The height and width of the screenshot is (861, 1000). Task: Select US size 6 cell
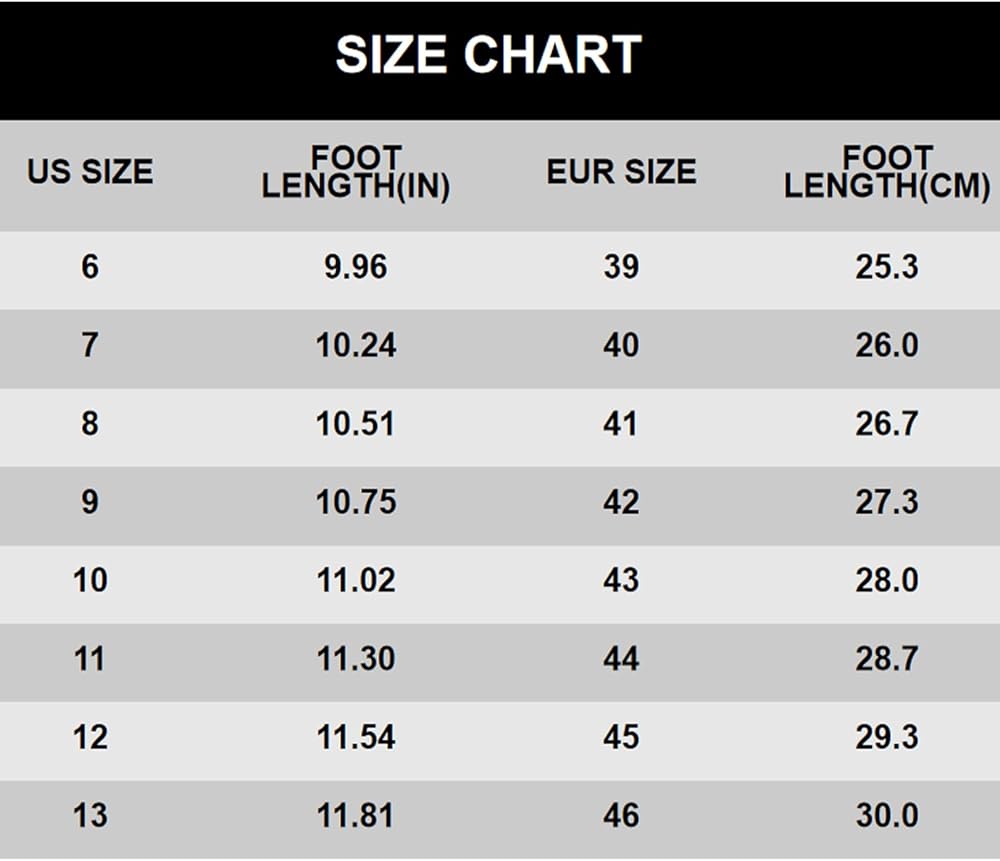point(90,267)
